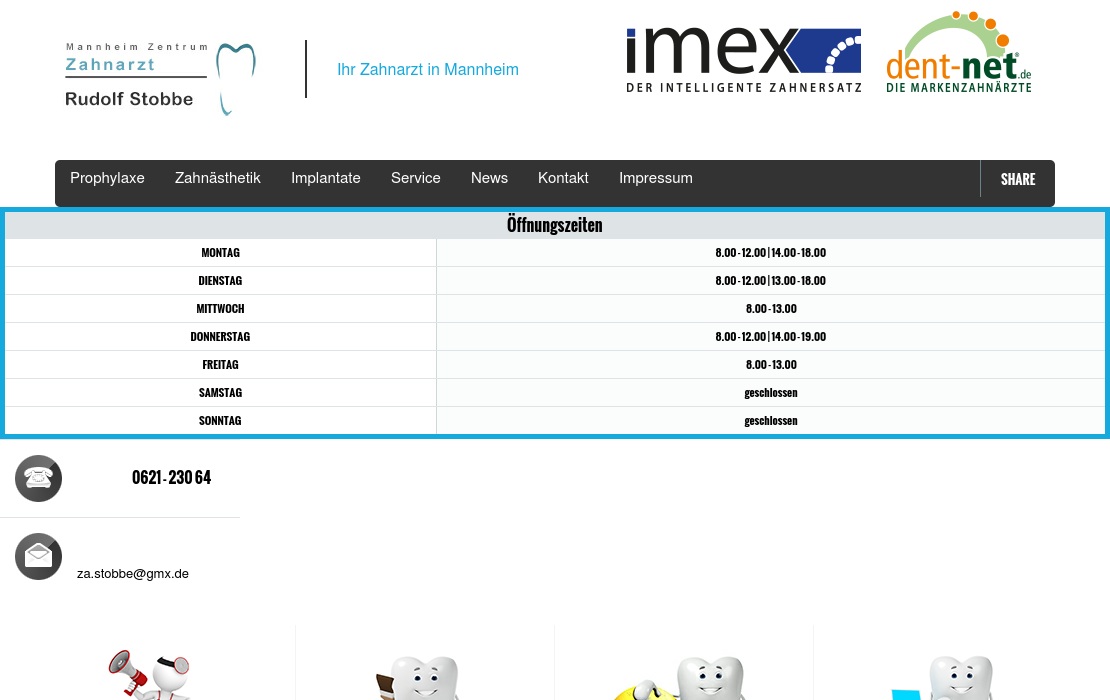Viewport: 1110px width, 700px height.
Task: Click the Öffnungszeiten table header
Action: pos(554,225)
